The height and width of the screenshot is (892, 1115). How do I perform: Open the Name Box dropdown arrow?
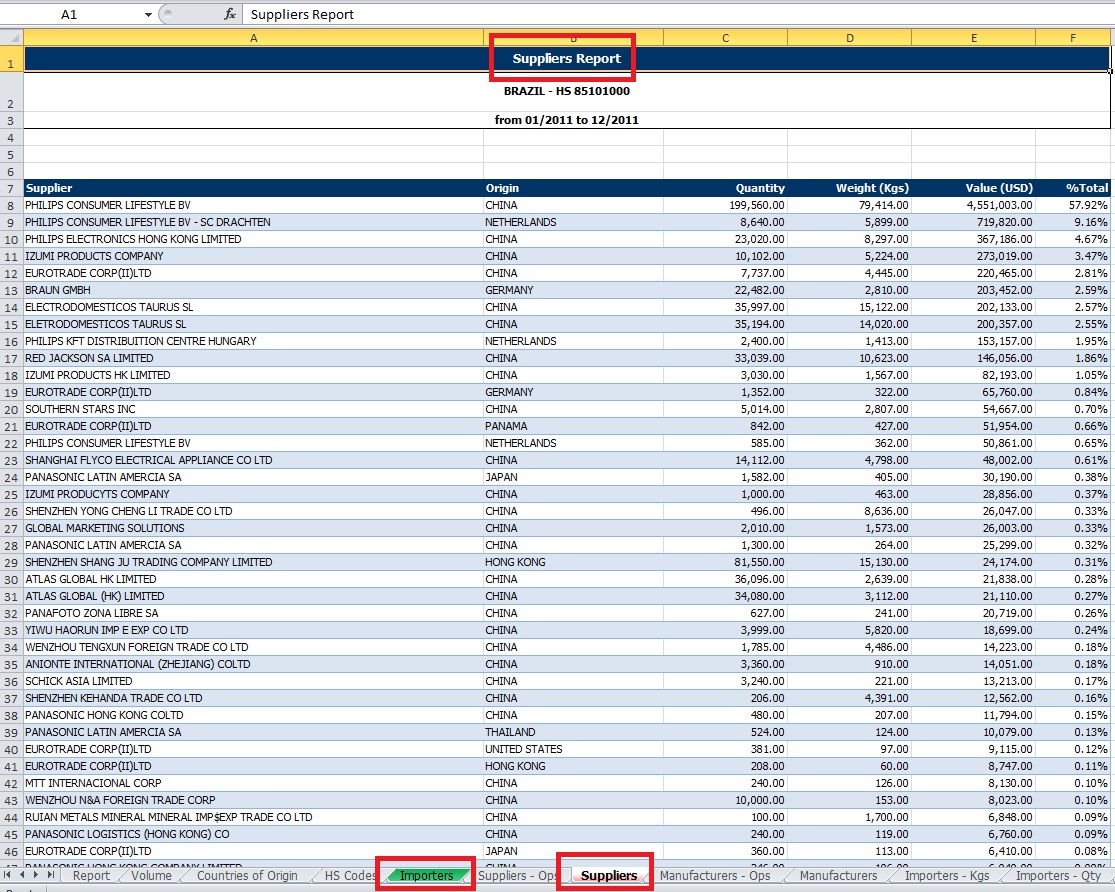click(x=148, y=14)
